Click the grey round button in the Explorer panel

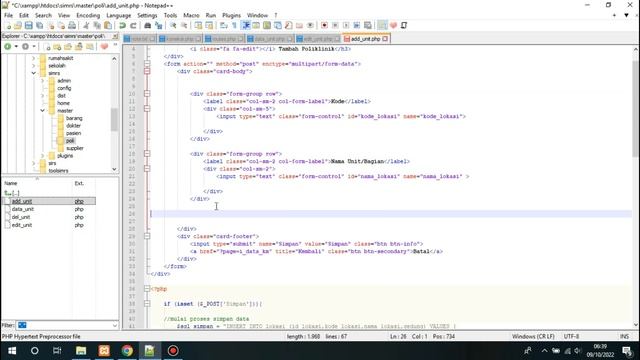click(25, 47)
